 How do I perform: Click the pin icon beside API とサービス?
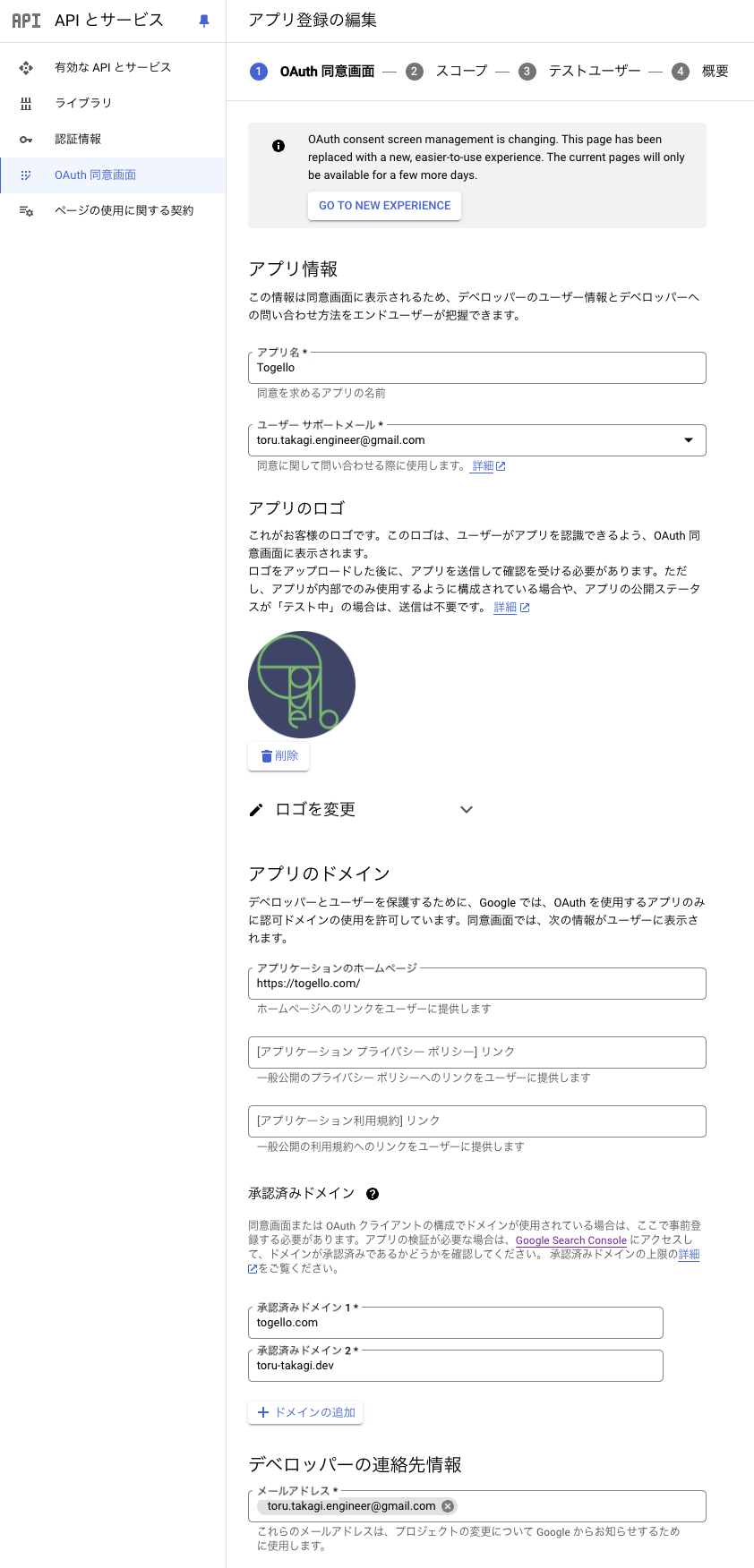(x=204, y=21)
